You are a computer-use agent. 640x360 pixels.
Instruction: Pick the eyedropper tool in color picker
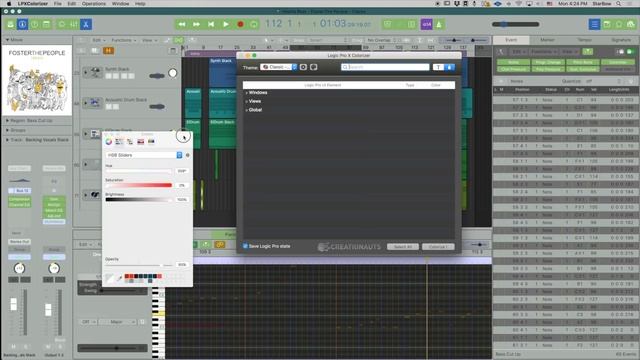[119, 278]
